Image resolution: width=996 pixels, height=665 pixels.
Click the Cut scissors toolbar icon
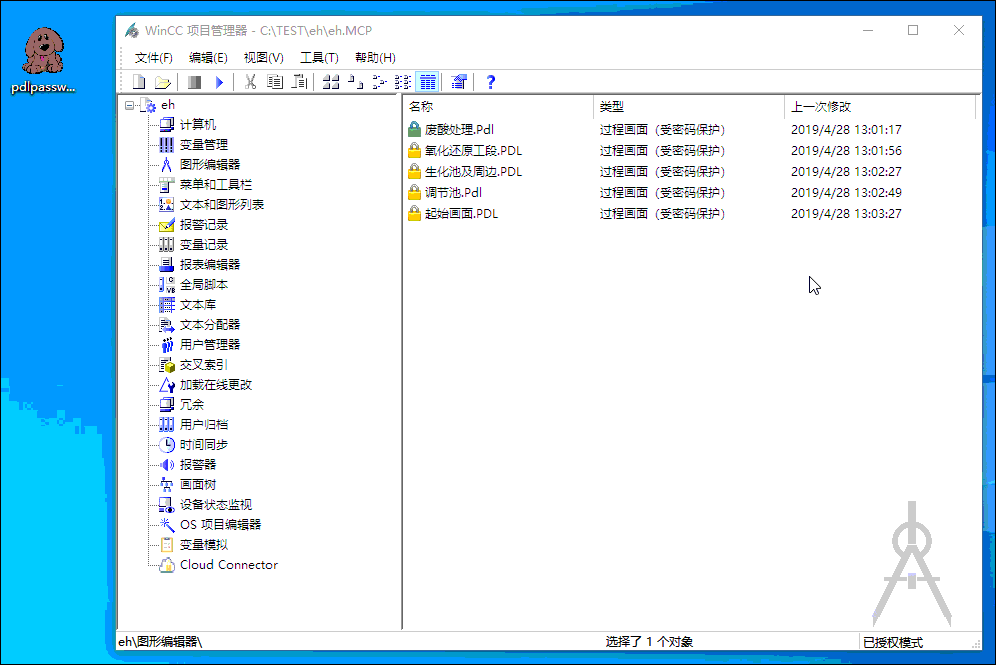tap(251, 82)
